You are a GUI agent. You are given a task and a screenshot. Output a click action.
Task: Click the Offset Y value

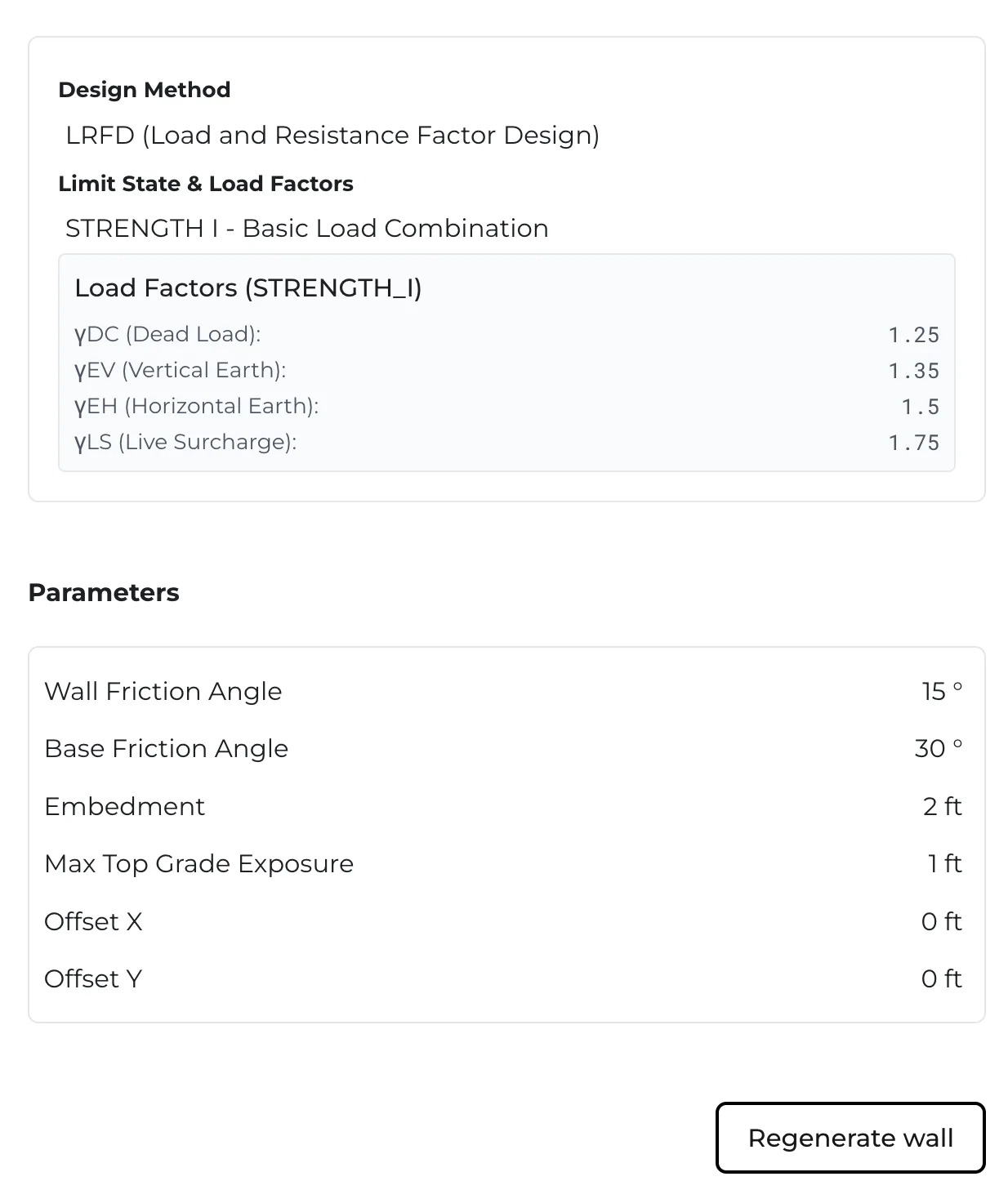tap(942, 979)
